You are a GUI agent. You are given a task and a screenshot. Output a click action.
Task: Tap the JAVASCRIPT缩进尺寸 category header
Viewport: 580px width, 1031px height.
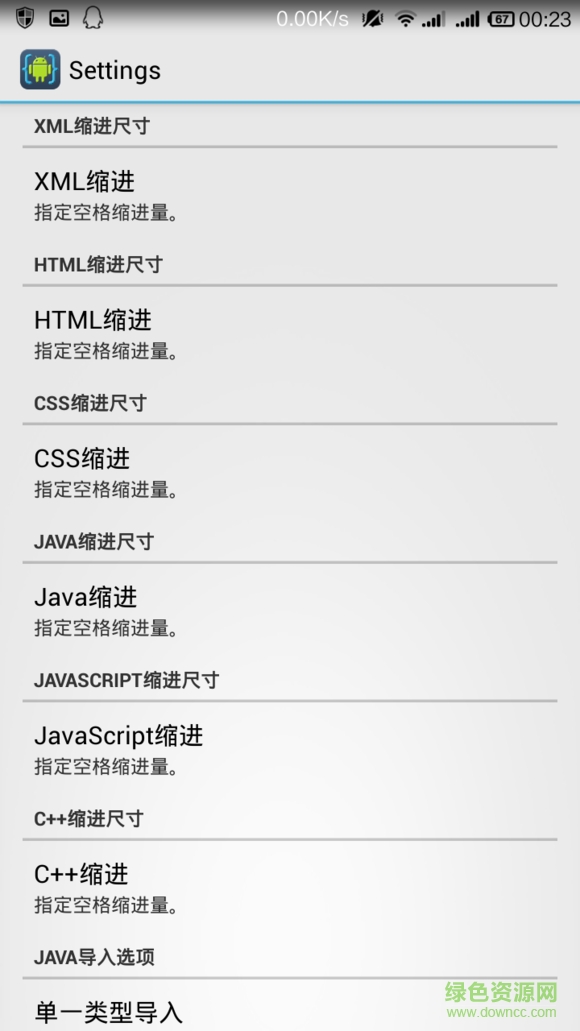point(126,680)
